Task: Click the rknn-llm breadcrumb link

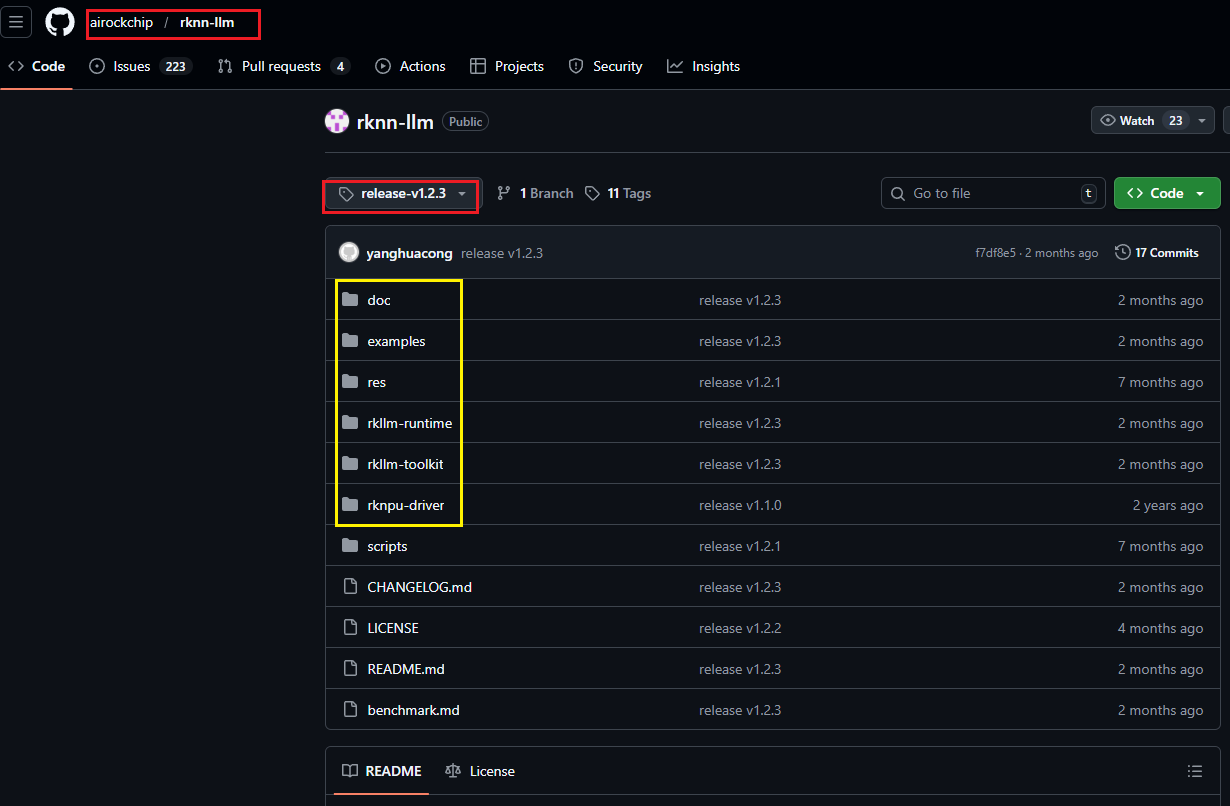Action: pyautogui.click(x=207, y=22)
